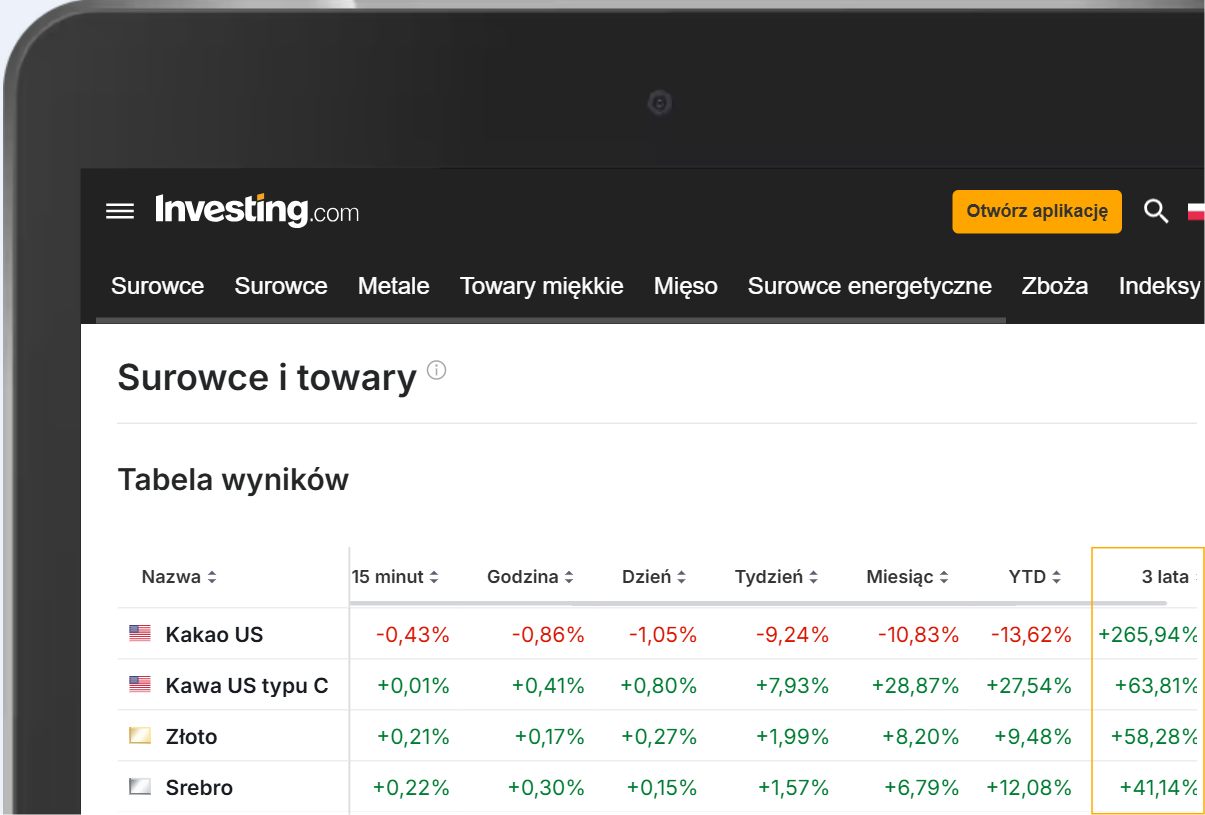Sort table by Nazwa column

click(179, 577)
